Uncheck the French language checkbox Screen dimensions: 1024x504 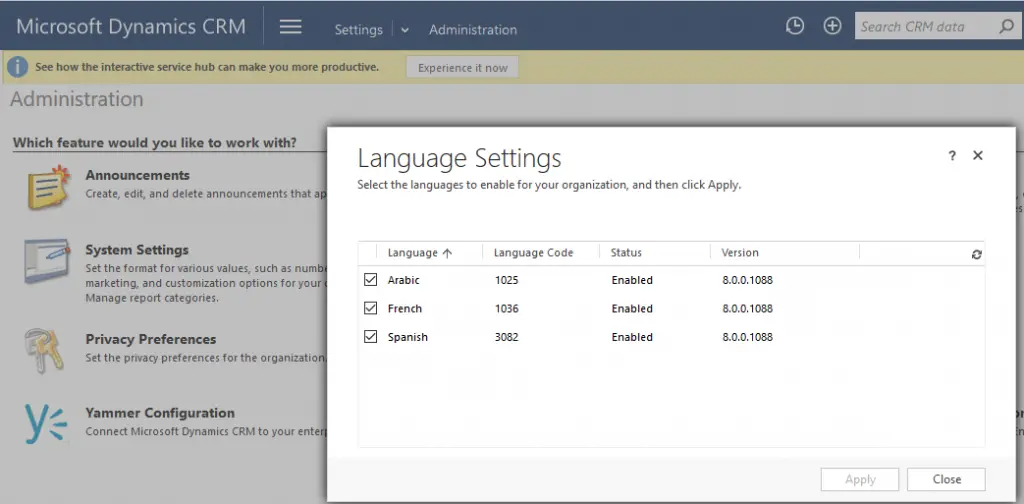click(x=370, y=308)
